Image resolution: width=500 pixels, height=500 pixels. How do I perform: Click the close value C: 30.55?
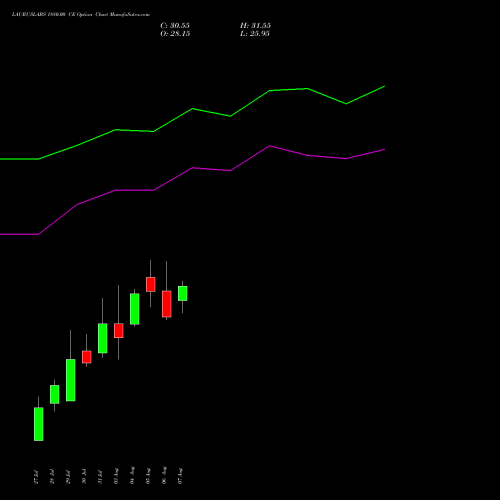(175, 26)
